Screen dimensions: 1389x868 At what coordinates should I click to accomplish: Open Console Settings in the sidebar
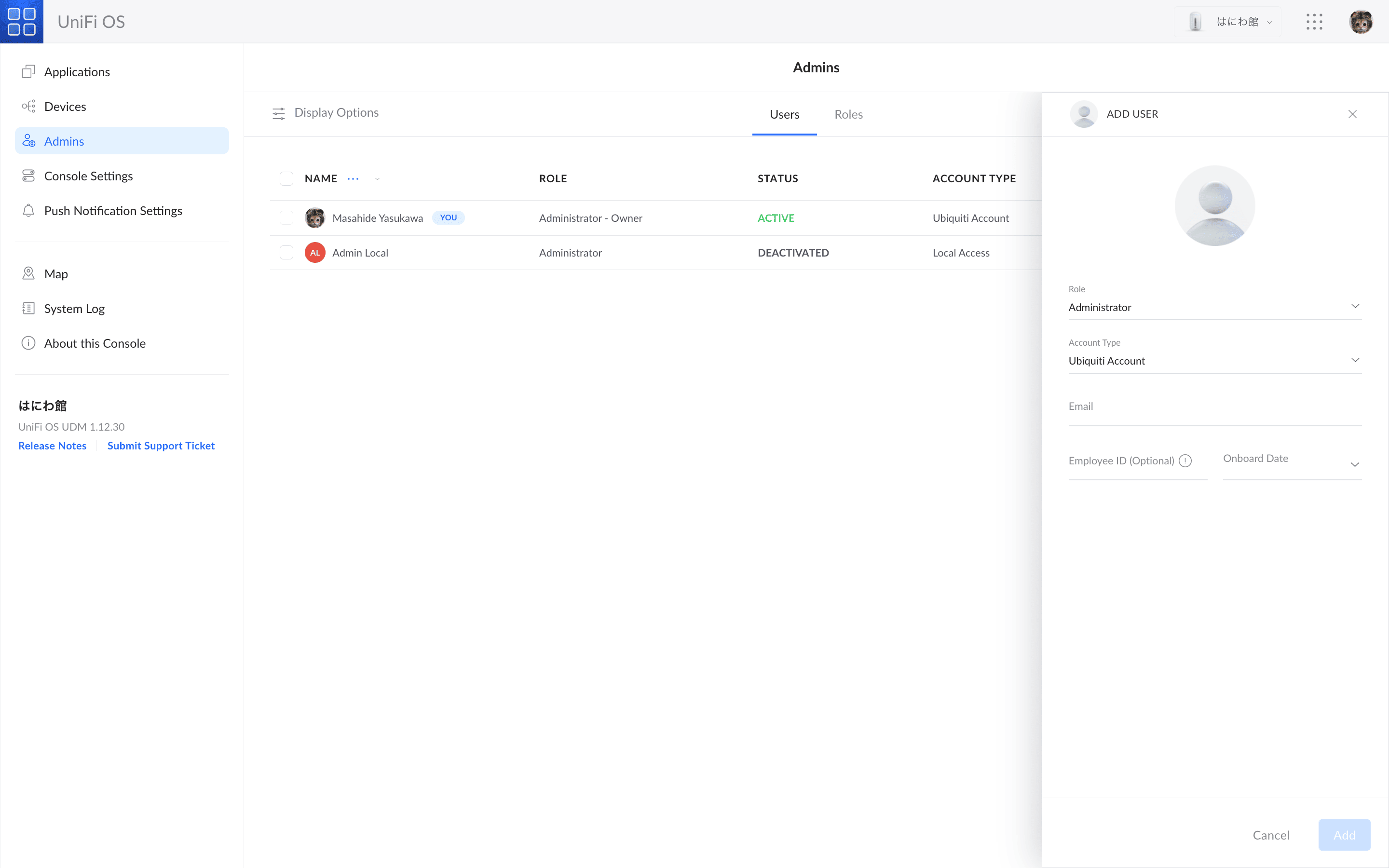122,176
